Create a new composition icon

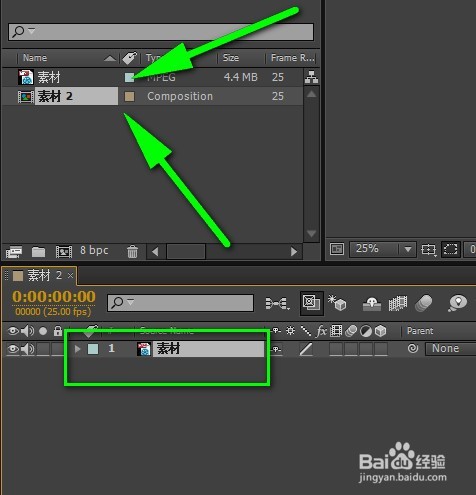pyautogui.click(x=64, y=252)
